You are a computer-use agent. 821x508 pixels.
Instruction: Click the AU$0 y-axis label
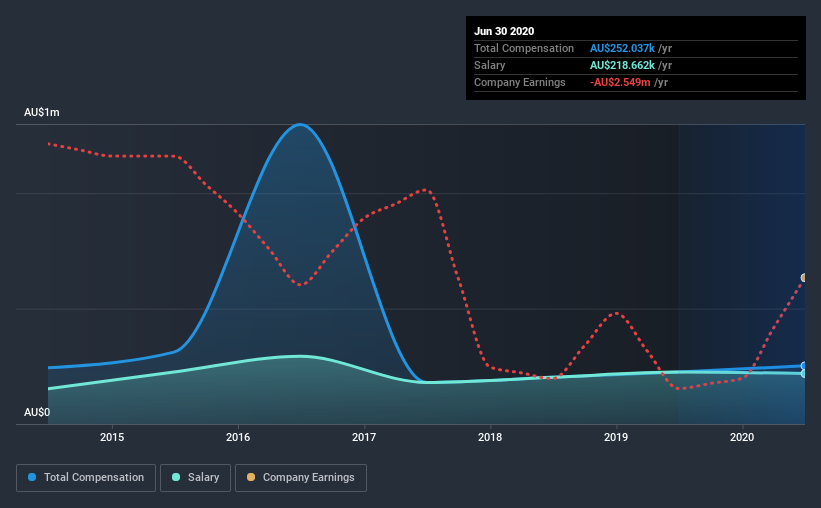pos(37,413)
